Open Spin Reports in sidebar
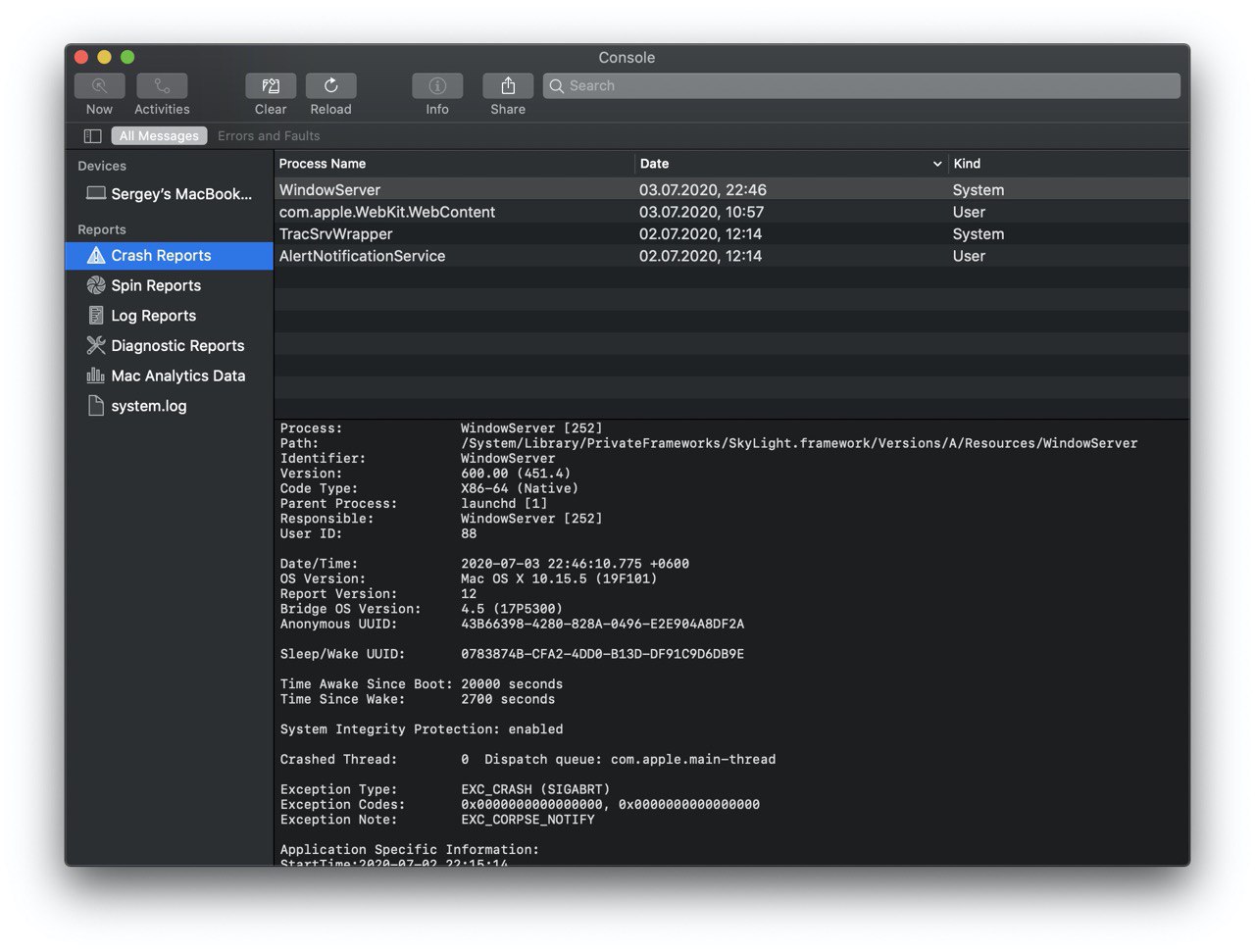Screen dimensions: 1255x952 169,285
